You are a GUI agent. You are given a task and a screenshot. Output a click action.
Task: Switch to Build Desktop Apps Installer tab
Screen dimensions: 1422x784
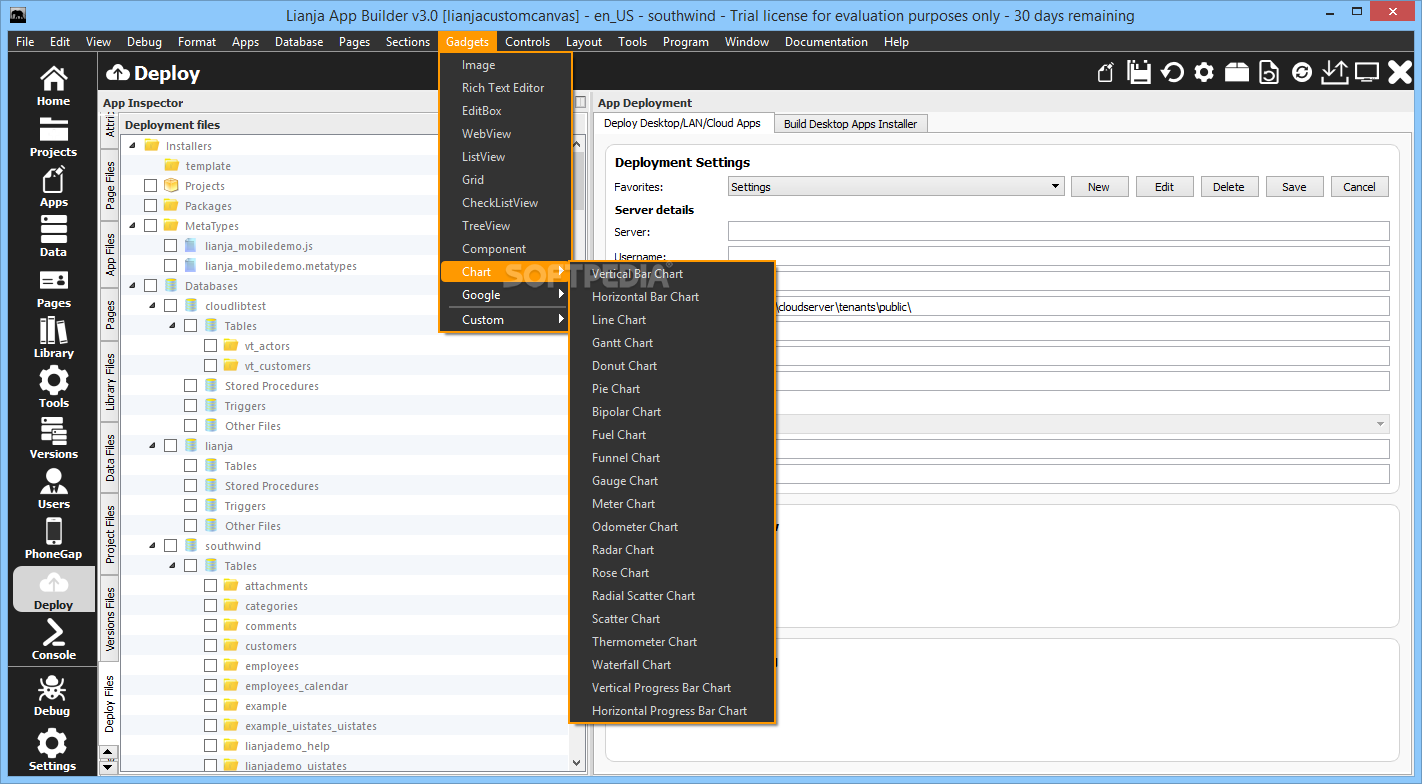point(850,124)
